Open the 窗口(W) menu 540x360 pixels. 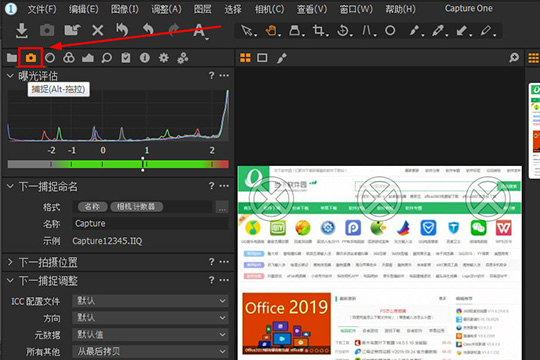click(356, 9)
